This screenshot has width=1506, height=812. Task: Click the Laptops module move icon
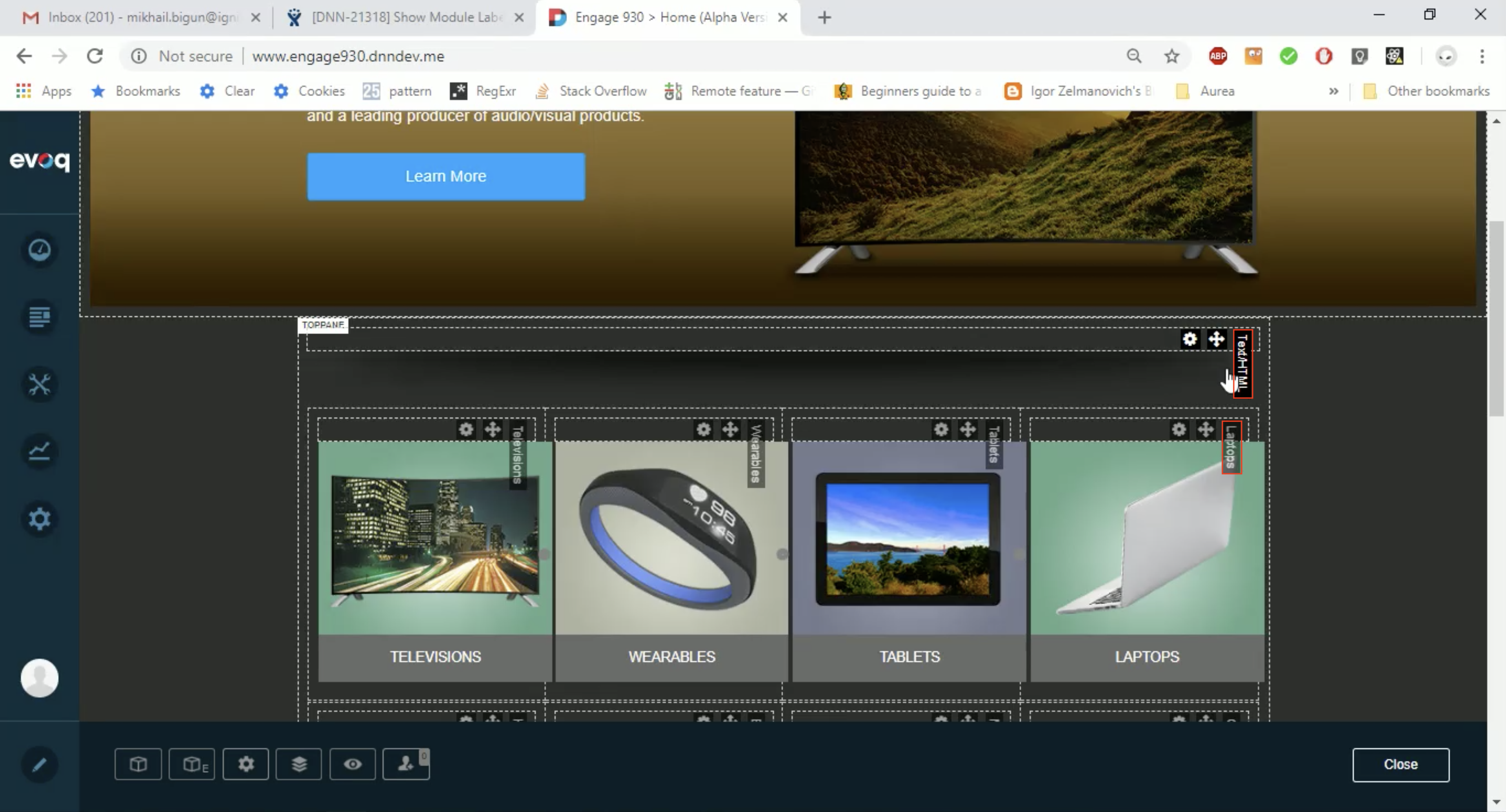(1206, 430)
